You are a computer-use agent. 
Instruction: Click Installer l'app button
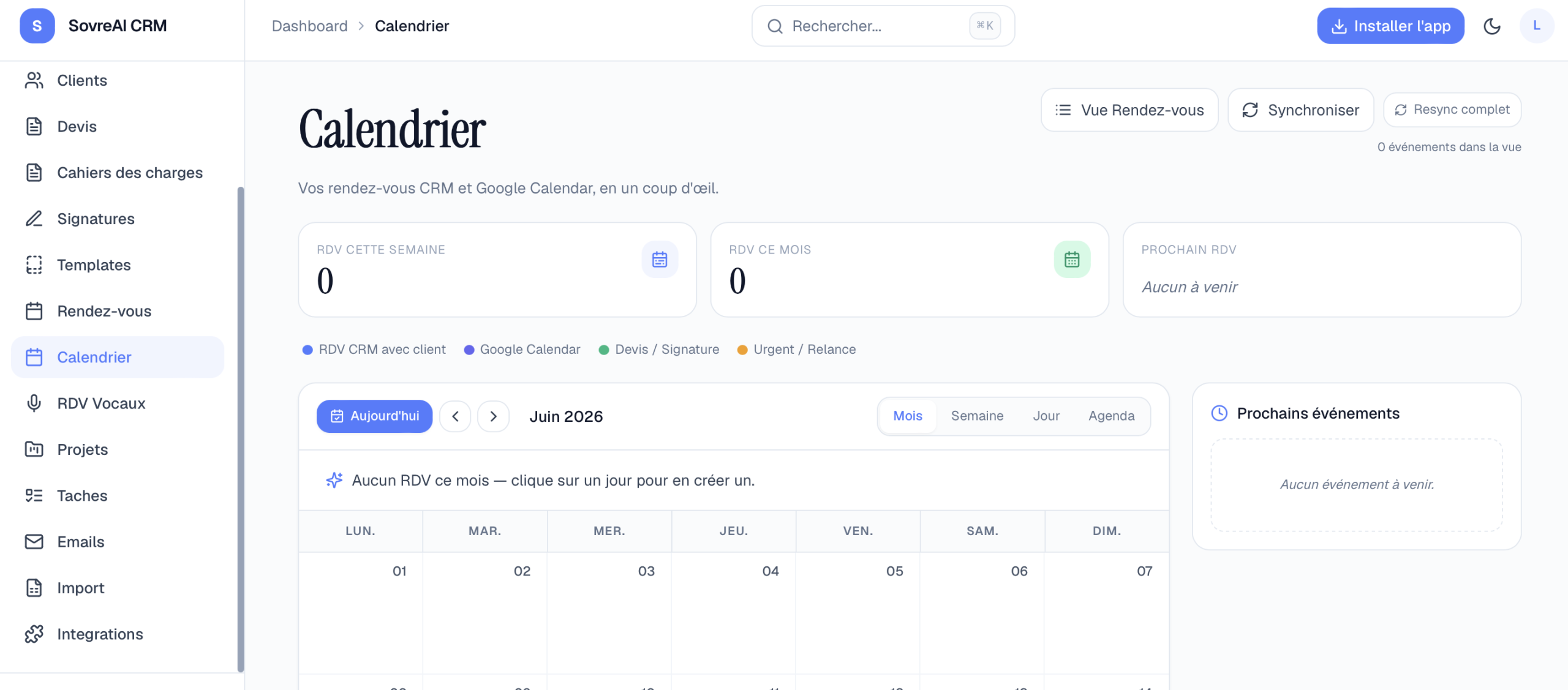(1390, 26)
